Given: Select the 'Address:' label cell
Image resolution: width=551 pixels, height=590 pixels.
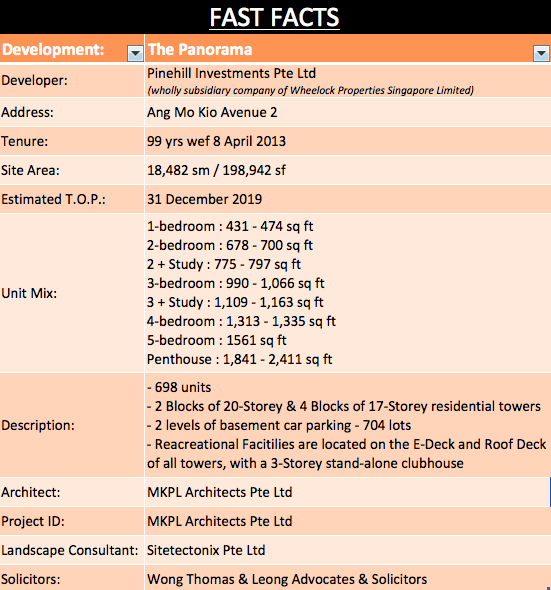Looking at the screenshot, I should pos(72,112).
